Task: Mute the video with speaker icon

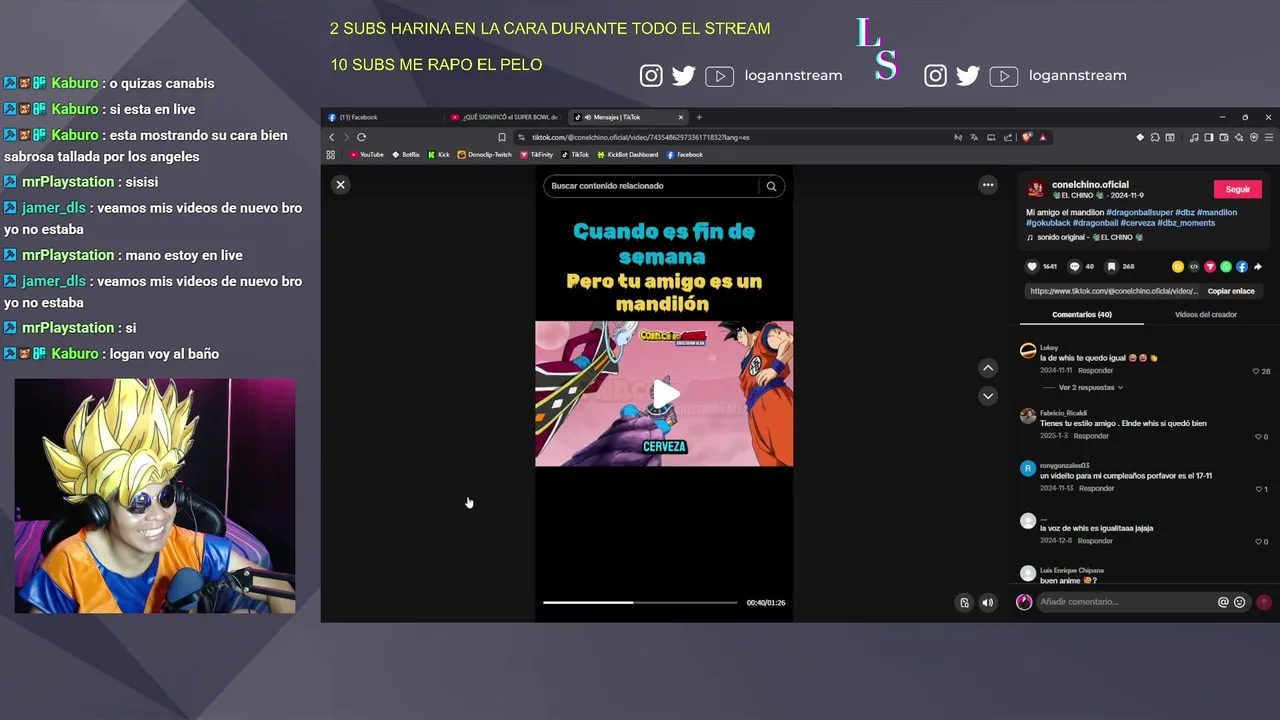Action: pyautogui.click(x=988, y=603)
